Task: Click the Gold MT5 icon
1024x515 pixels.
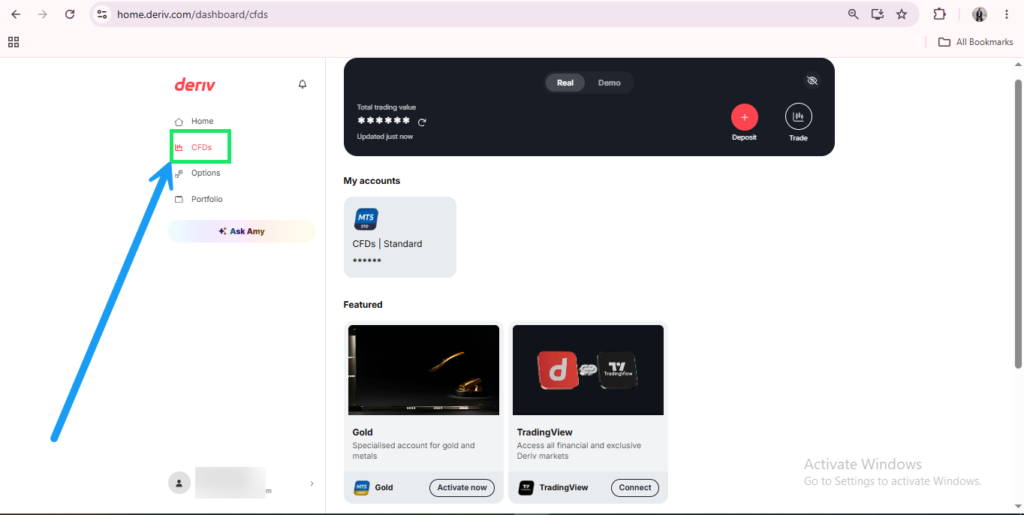Action: (x=361, y=488)
